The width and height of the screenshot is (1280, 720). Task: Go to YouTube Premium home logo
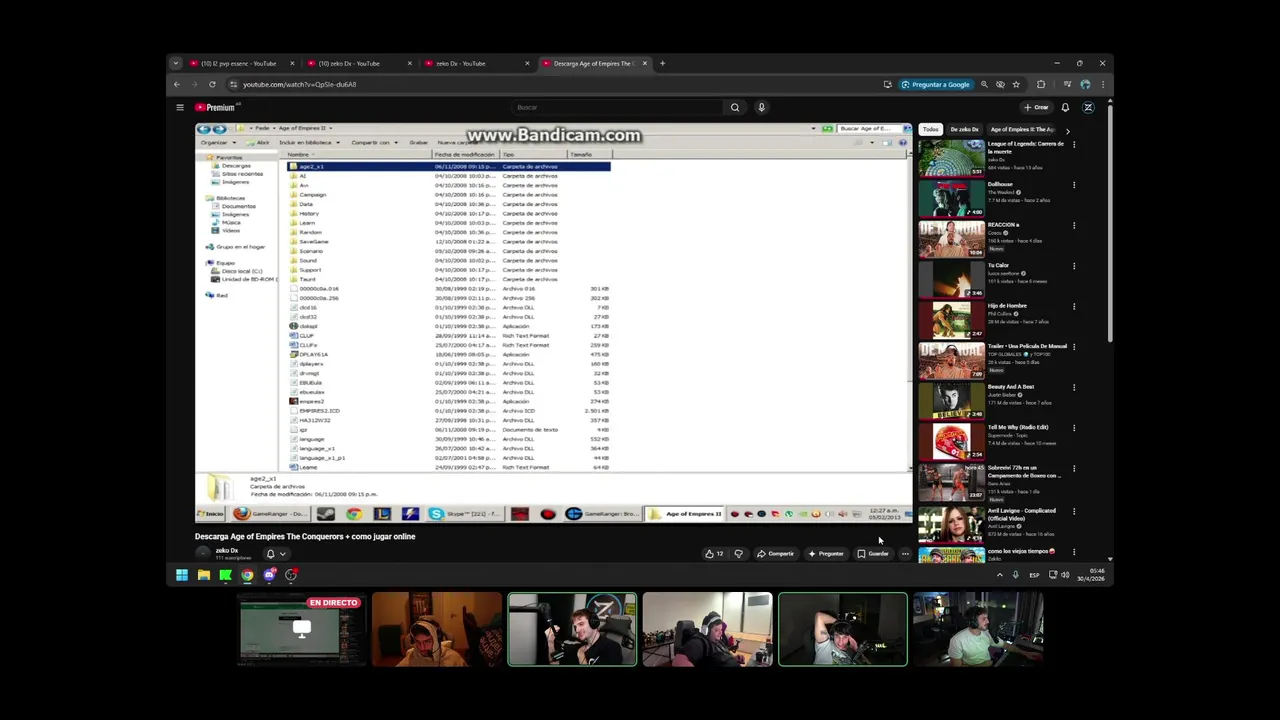tap(217, 107)
